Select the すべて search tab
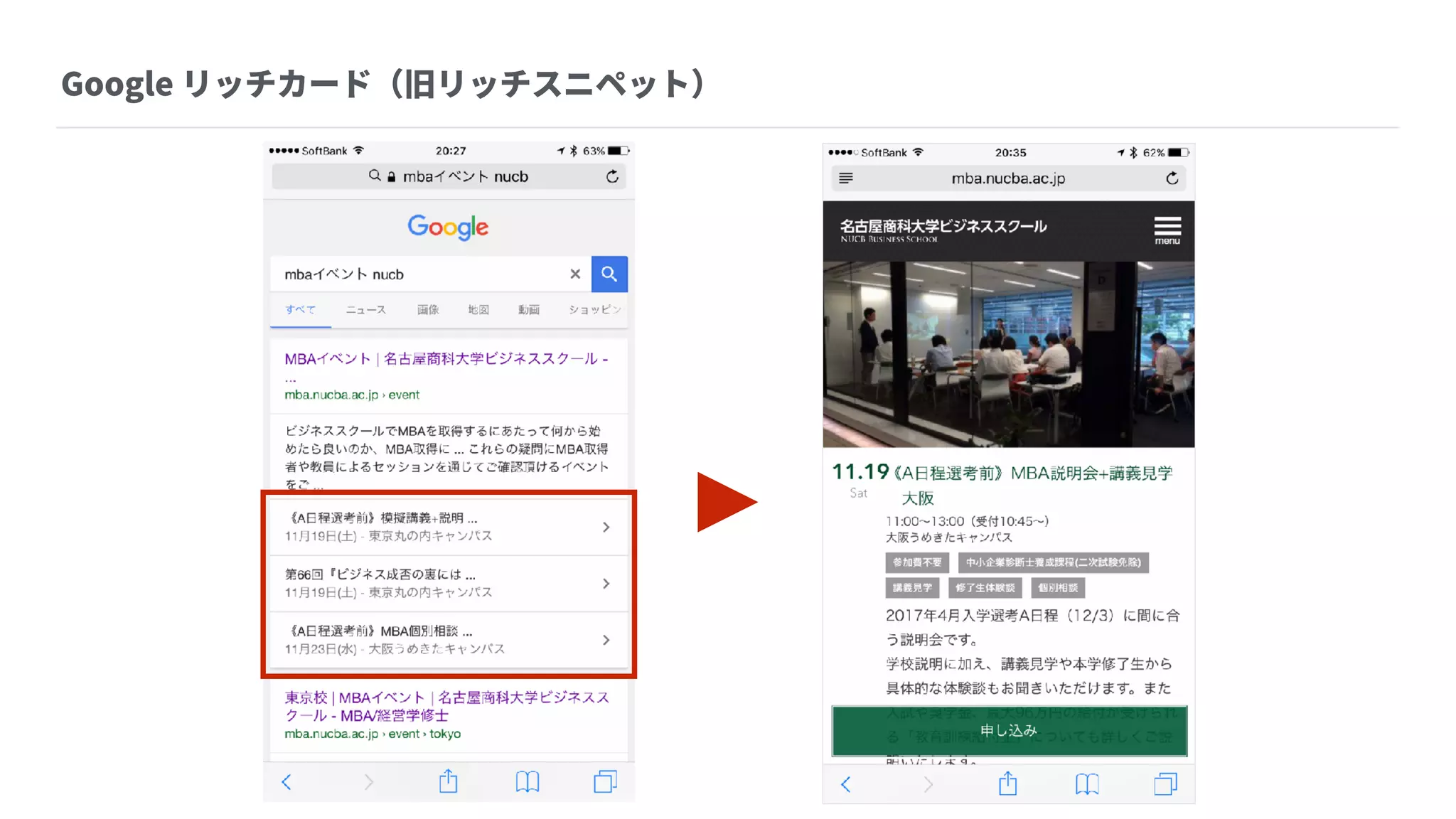Screen dimensions: 1456x819 point(301,310)
